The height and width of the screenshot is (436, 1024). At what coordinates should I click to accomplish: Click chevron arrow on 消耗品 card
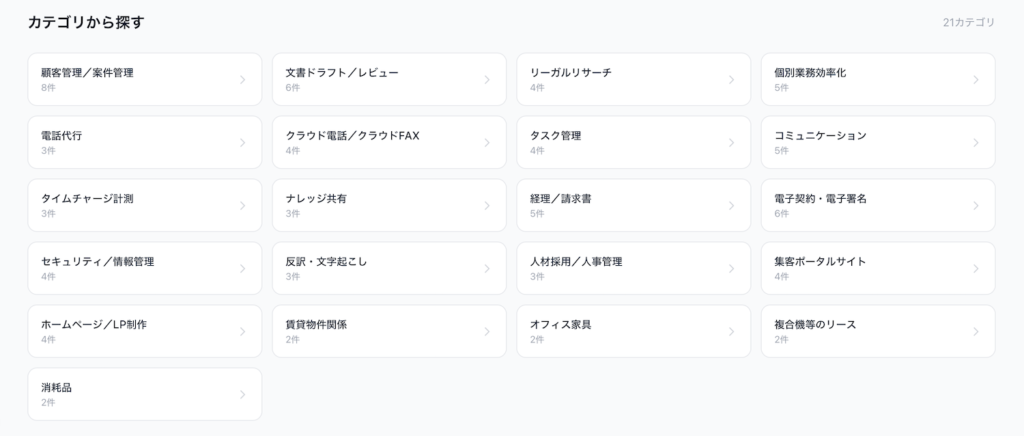click(x=242, y=395)
